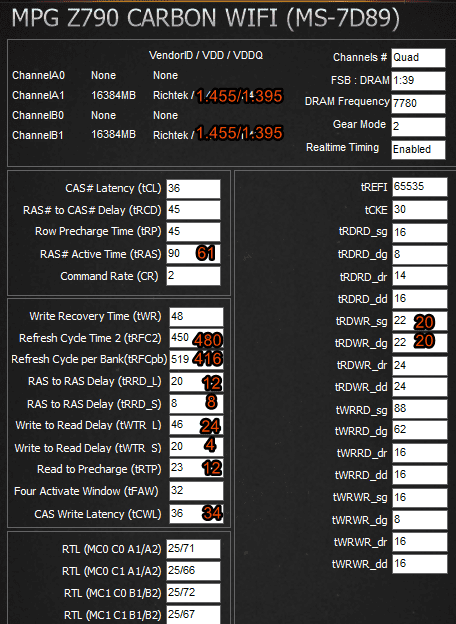Click the Refresh Cycle per Bank (tRFCpb) field
Viewport: 456px width, 624px height.
196,360
